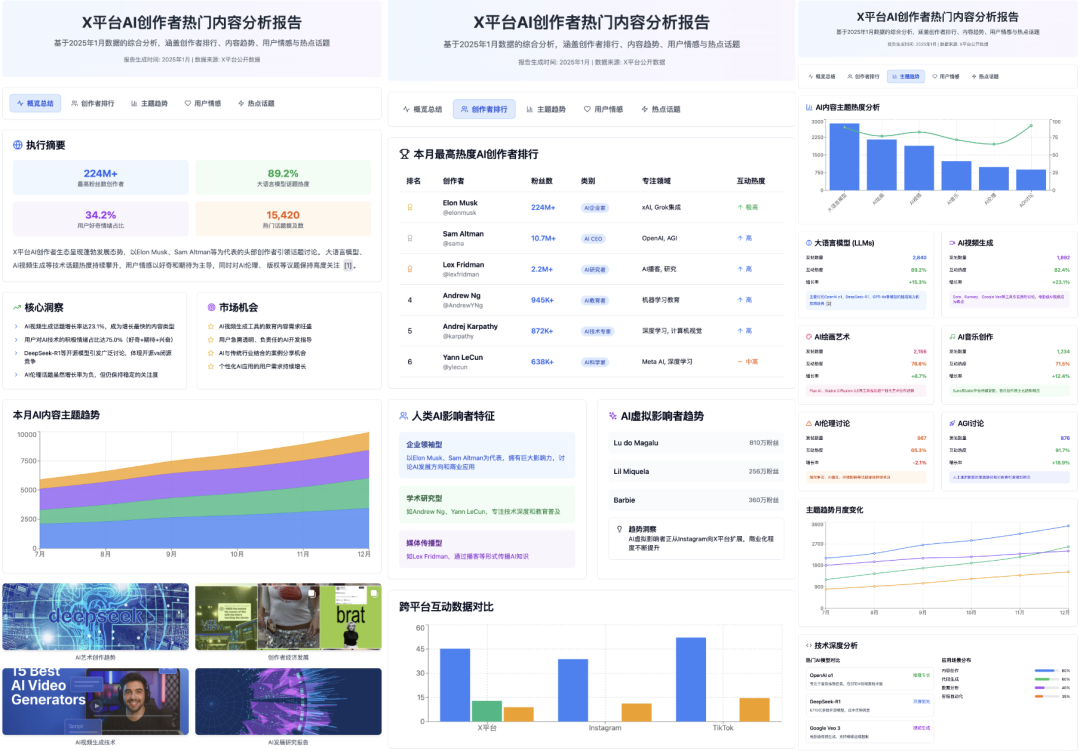
Task: Open 创作者排行 tab in the 执行摘要 report
Action: (x=93, y=103)
